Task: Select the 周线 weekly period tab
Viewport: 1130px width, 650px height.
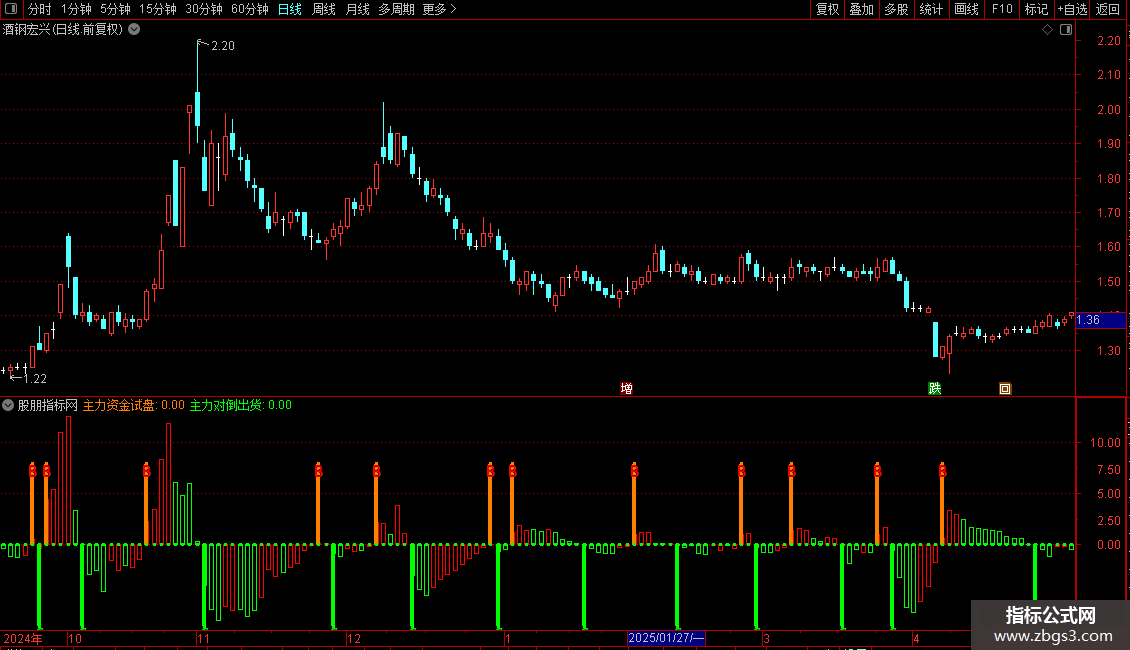Action: (x=324, y=9)
